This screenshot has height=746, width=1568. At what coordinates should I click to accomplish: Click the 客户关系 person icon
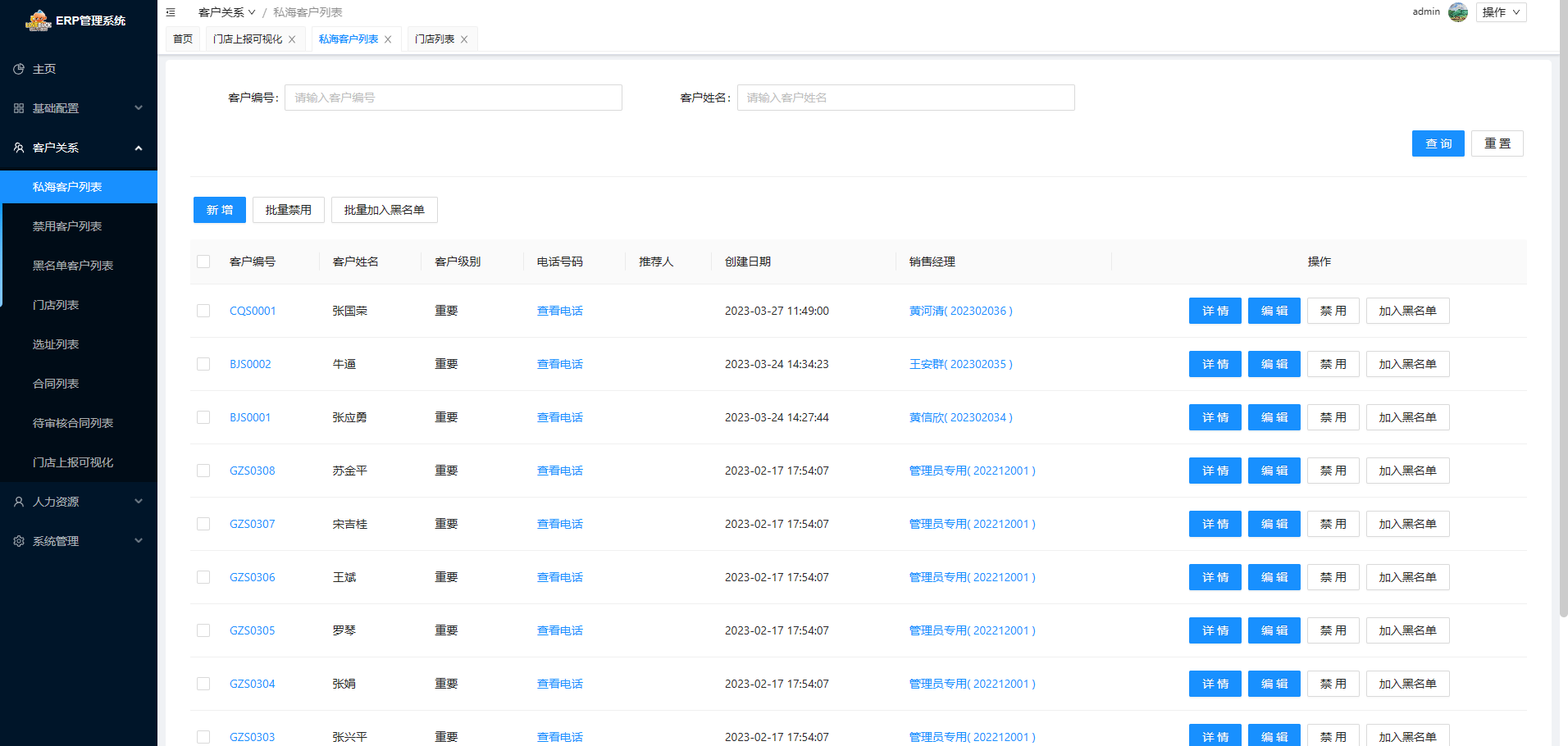click(19, 148)
